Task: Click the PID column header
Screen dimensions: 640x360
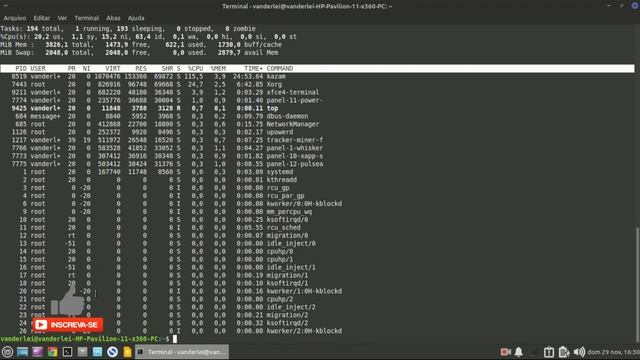Action: click(21, 69)
